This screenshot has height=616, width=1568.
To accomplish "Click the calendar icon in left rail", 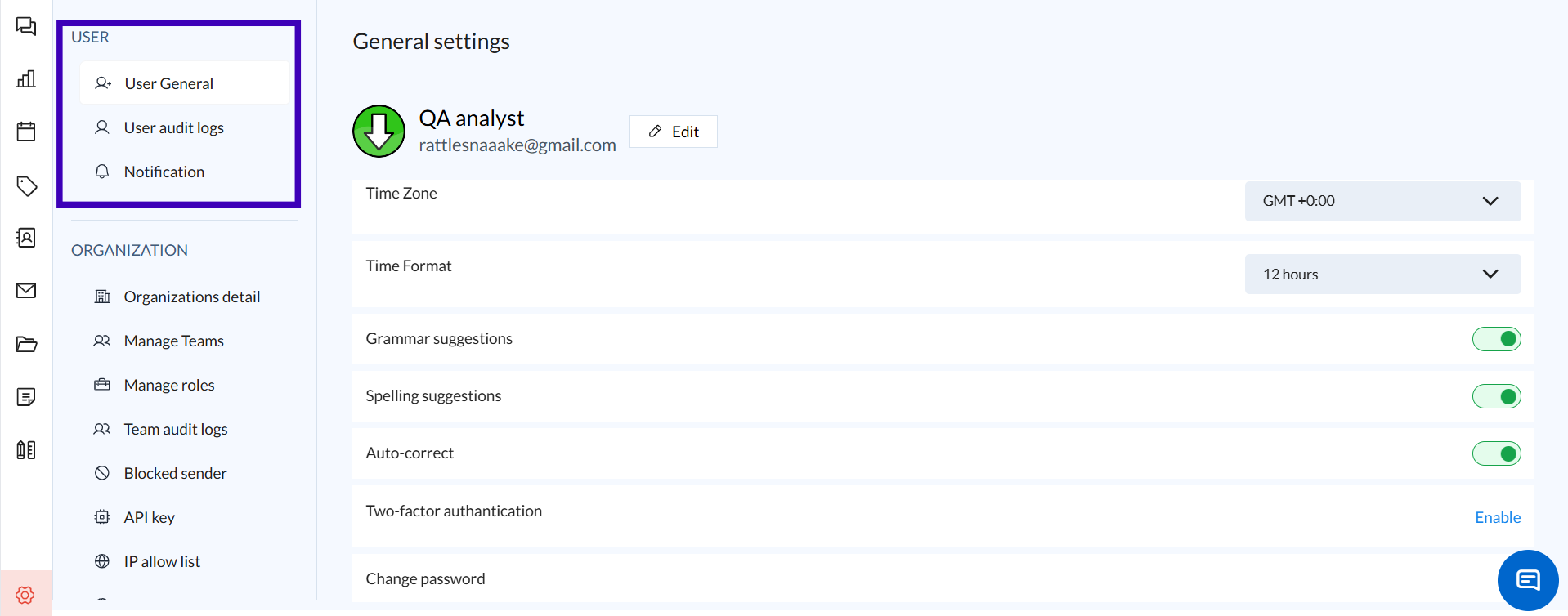I will [x=26, y=132].
